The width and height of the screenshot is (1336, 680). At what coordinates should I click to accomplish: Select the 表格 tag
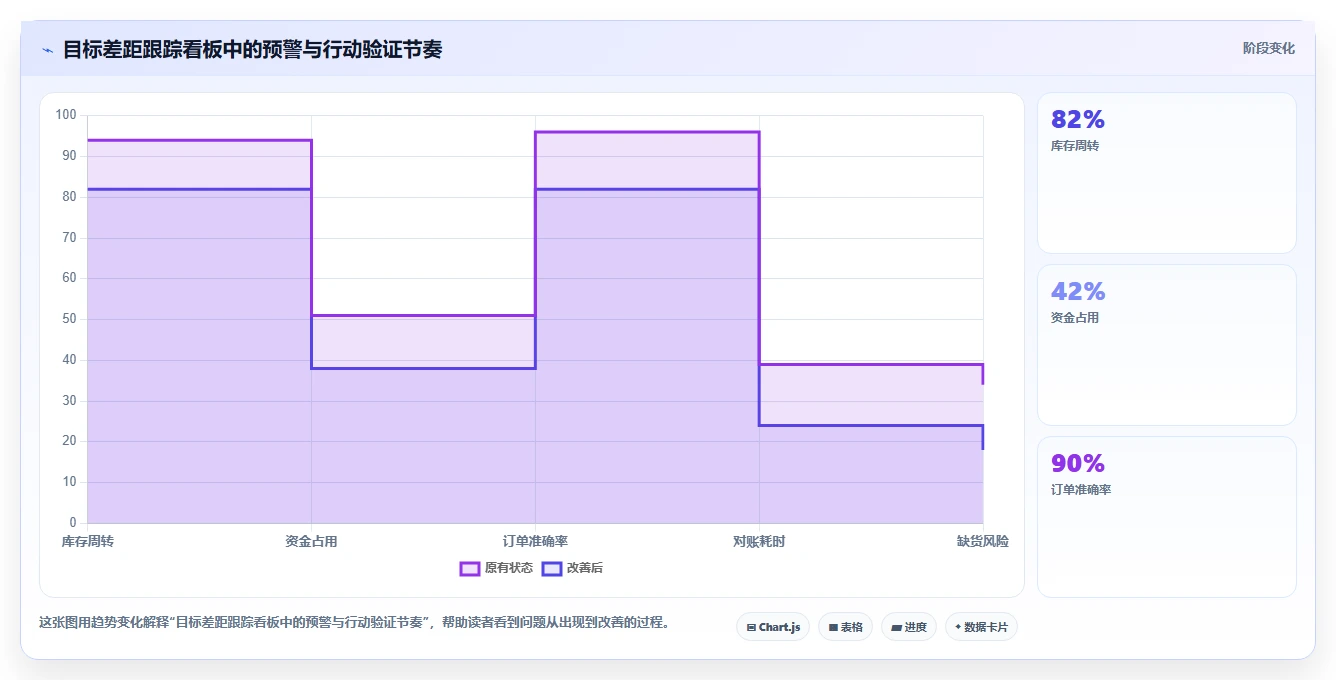tap(845, 627)
